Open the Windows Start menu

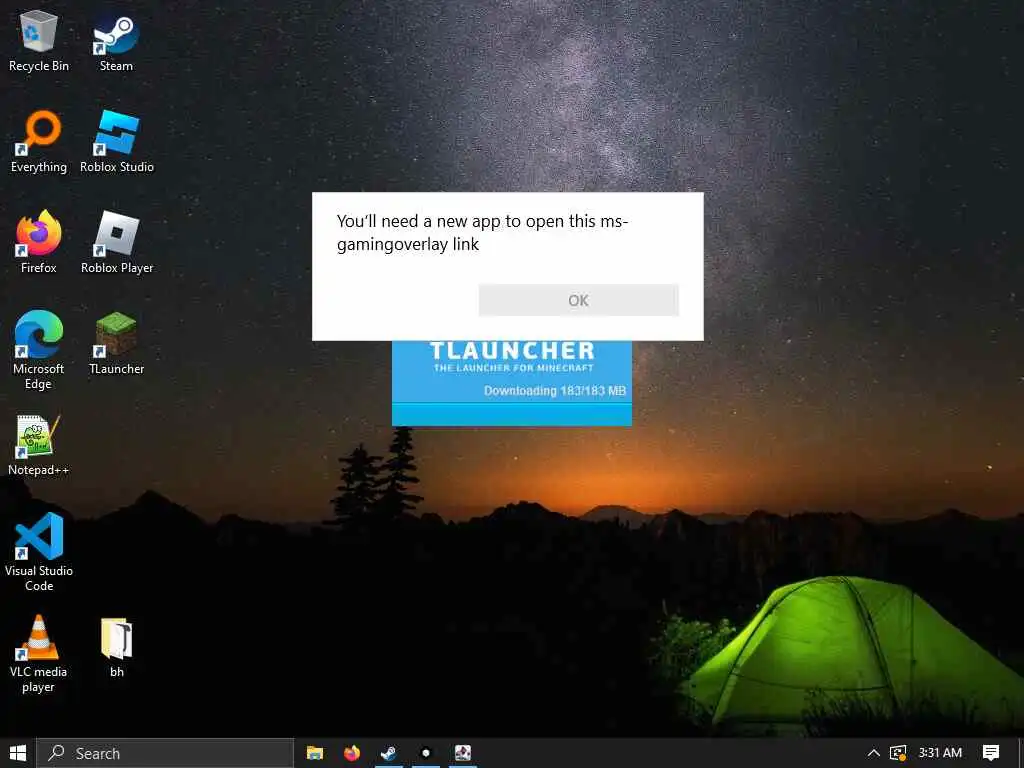18,753
